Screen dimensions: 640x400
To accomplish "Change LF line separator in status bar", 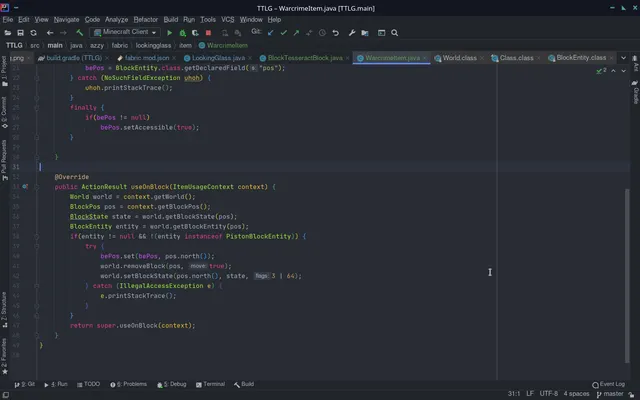I will (x=530, y=394).
